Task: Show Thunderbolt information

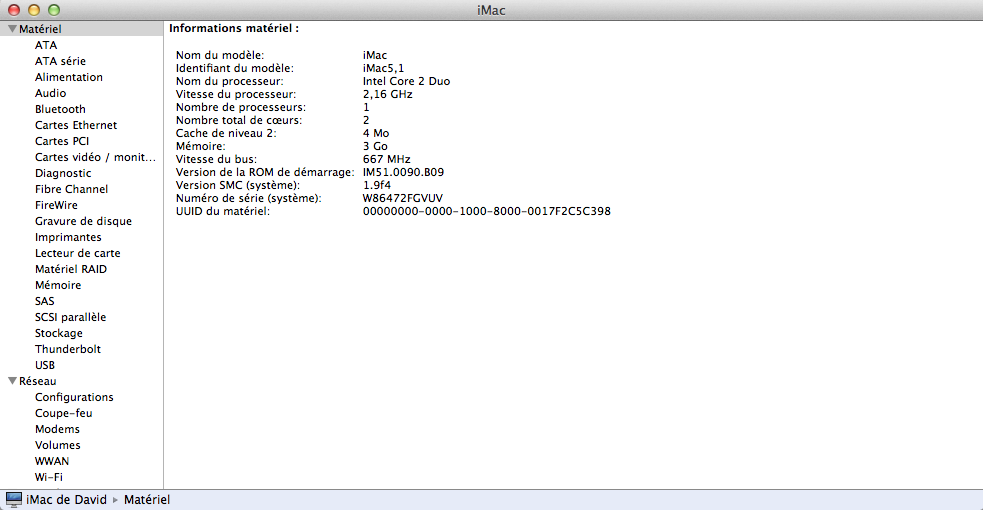Action: [68, 349]
